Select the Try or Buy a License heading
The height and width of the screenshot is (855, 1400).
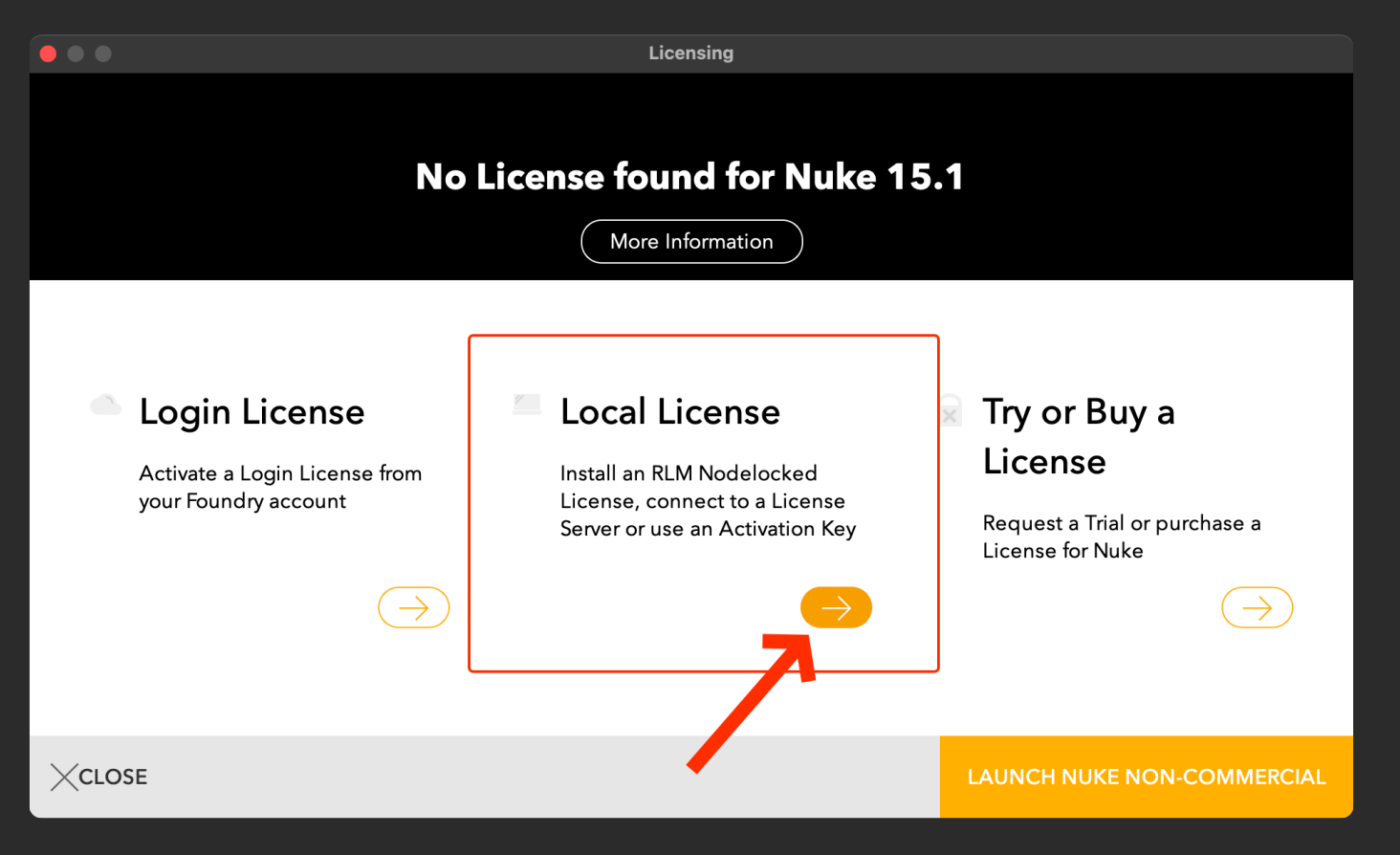[1079, 436]
